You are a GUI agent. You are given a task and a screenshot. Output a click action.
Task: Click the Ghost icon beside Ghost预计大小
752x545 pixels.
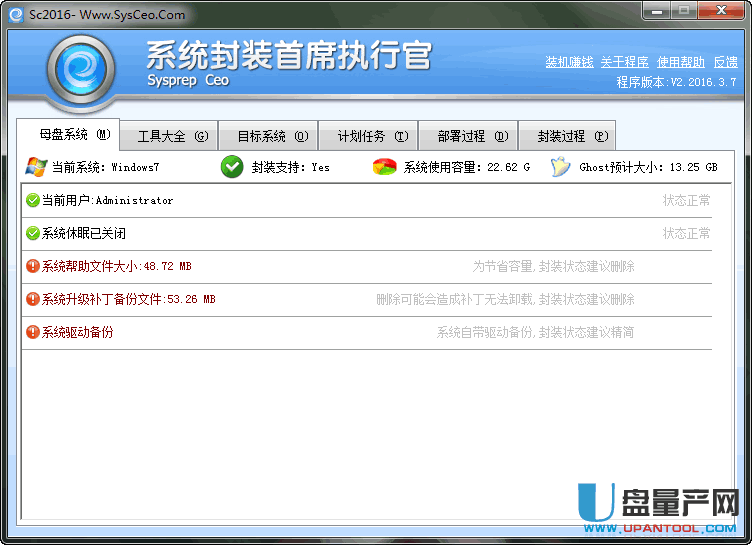[560, 167]
